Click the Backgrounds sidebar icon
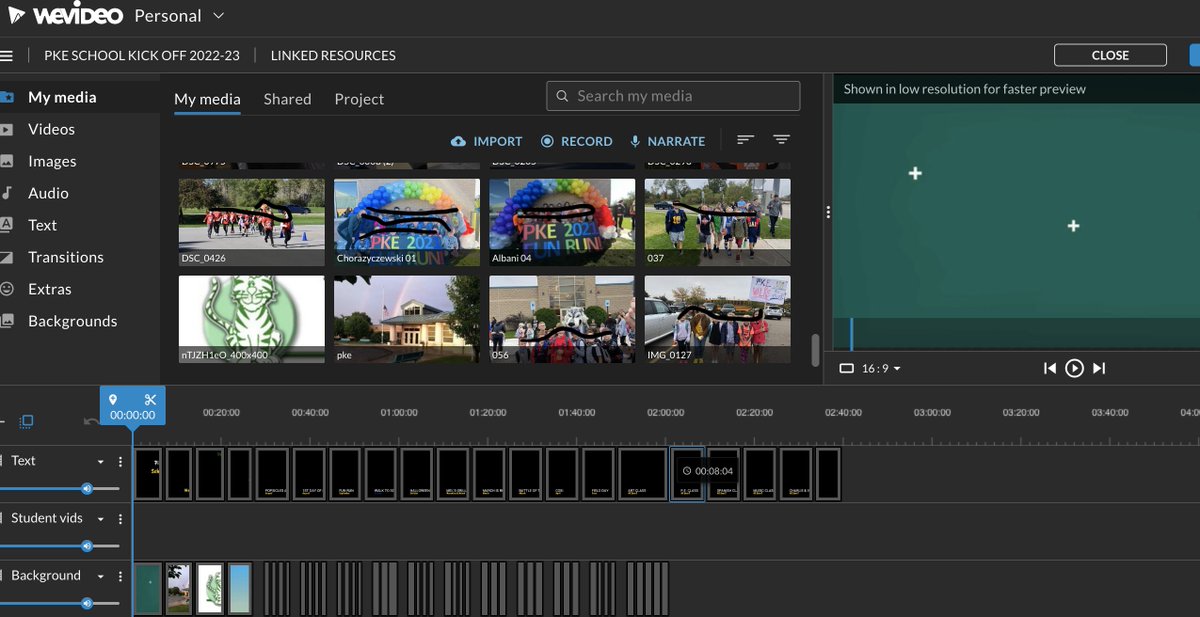The image size is (1200, 617). 7,321
